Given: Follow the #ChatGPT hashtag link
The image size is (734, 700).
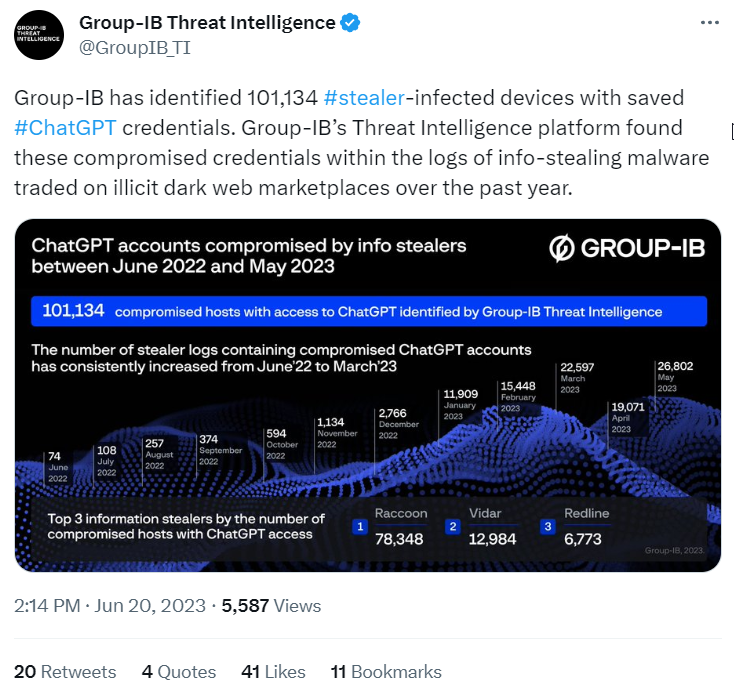Looking at the screenshot, I should click(x=65, y=128).
